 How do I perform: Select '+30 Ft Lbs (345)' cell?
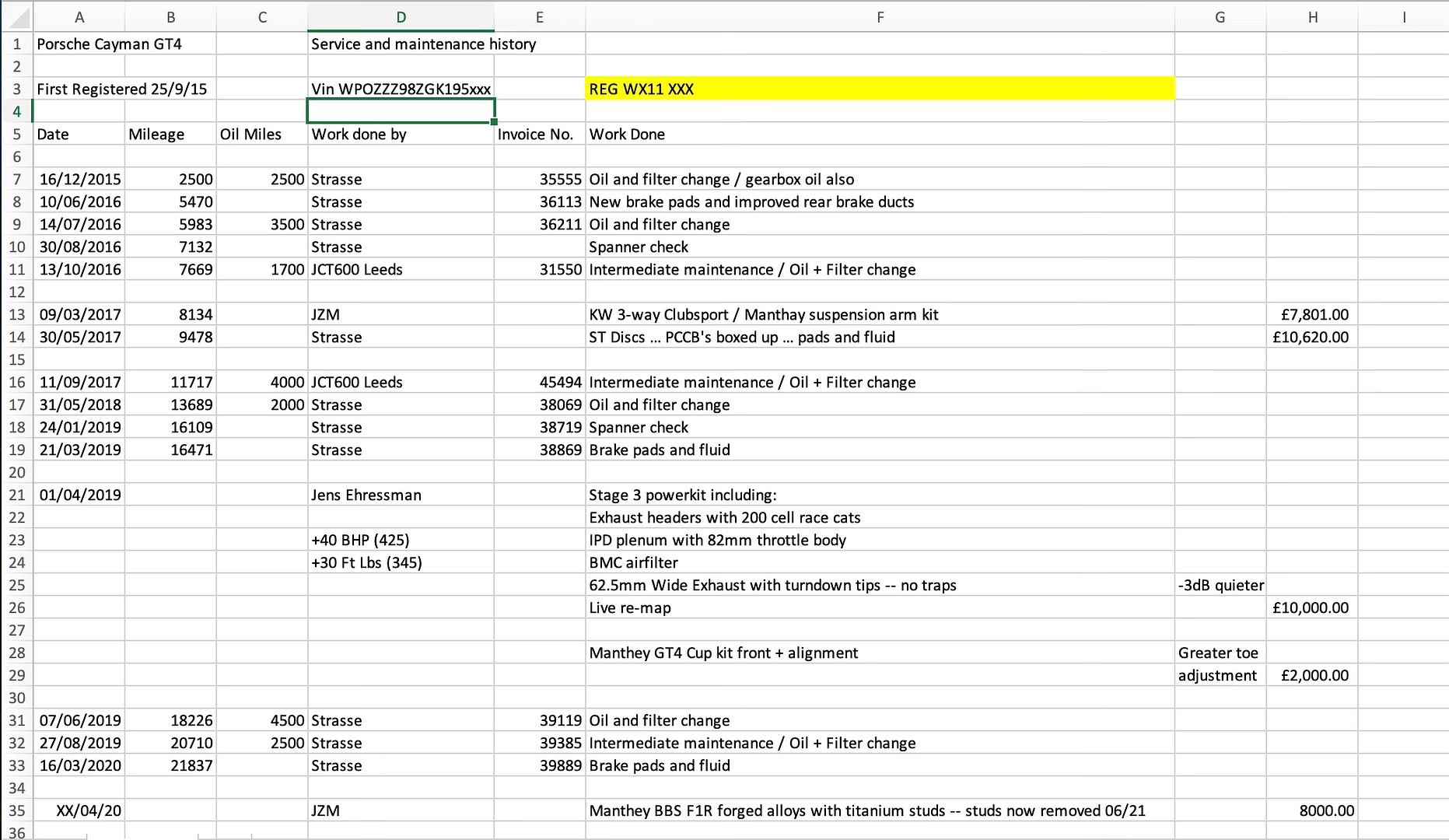(401, 562)
